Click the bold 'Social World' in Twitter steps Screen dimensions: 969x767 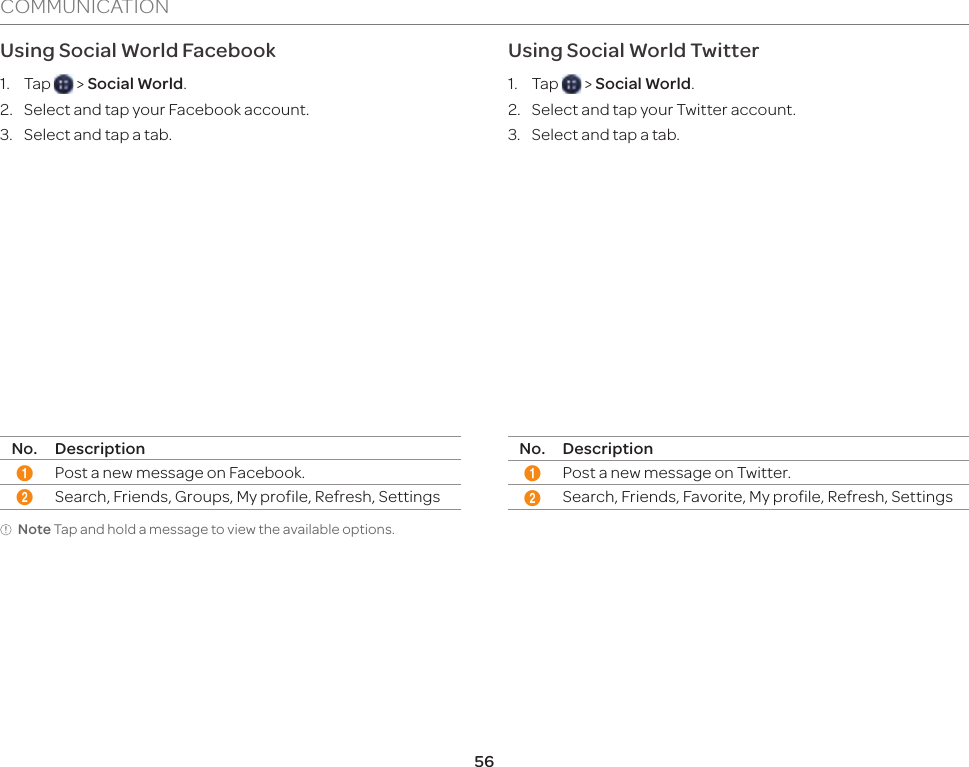pos(643,84)
